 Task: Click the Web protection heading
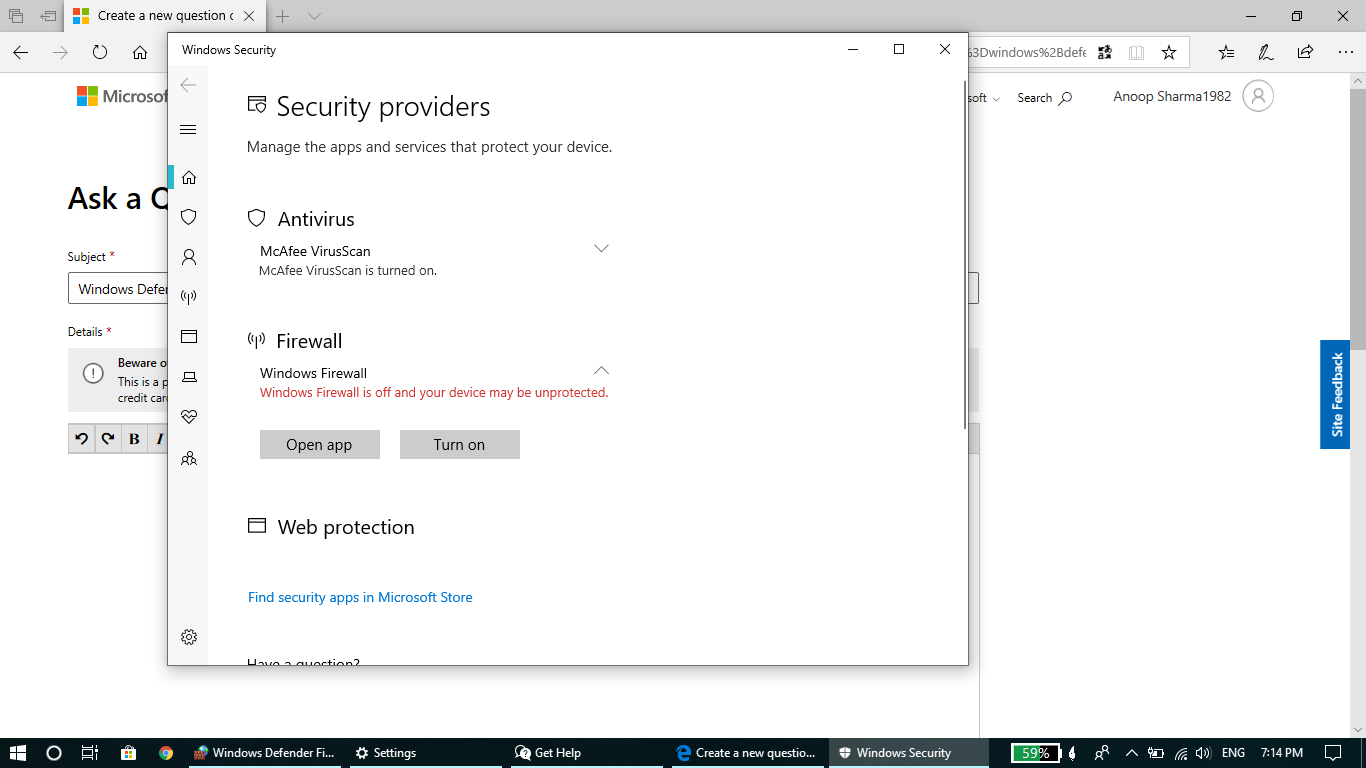345,527
